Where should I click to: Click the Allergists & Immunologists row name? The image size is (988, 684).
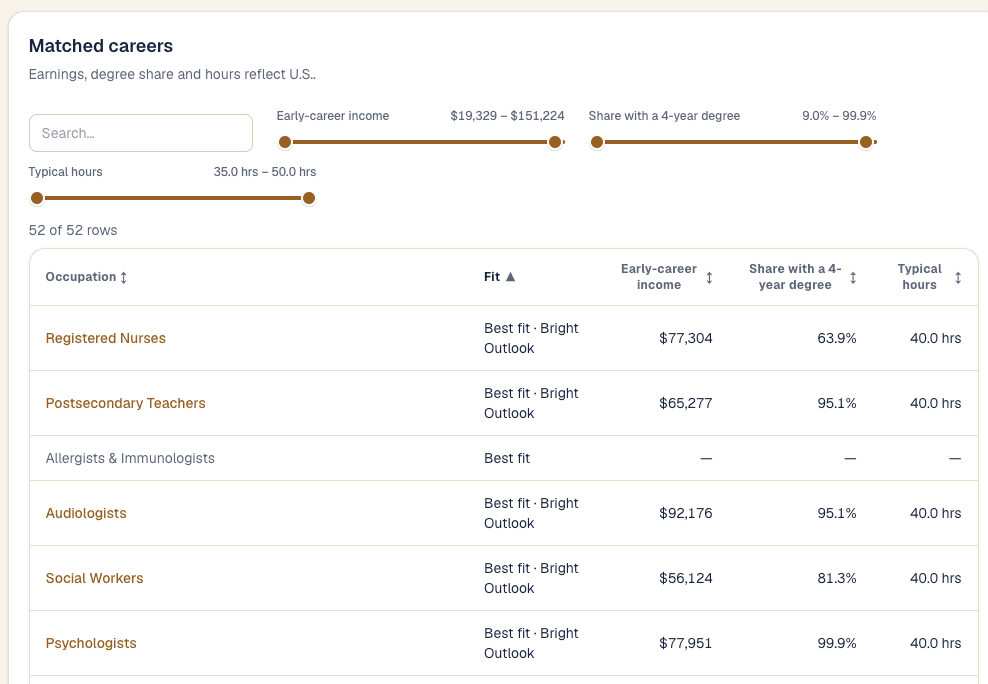[130, 459]
